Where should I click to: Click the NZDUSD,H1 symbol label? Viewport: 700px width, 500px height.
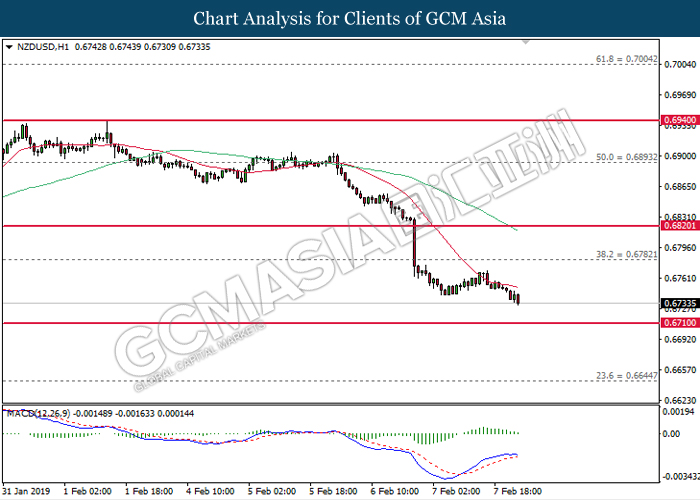coord(43,47)
